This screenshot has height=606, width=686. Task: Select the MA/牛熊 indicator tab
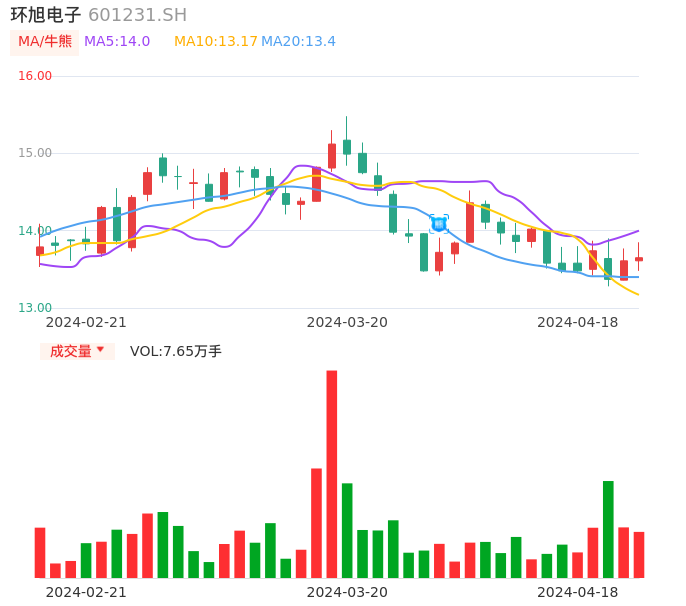[x=45, y=42]
